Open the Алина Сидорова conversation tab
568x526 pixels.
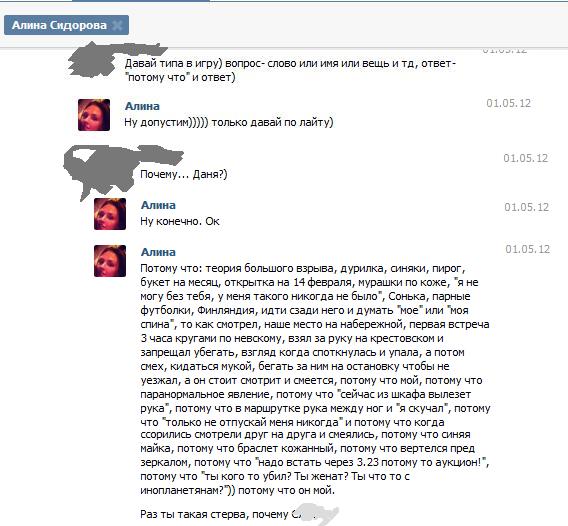pyautogui.click(x=59, y=25)
